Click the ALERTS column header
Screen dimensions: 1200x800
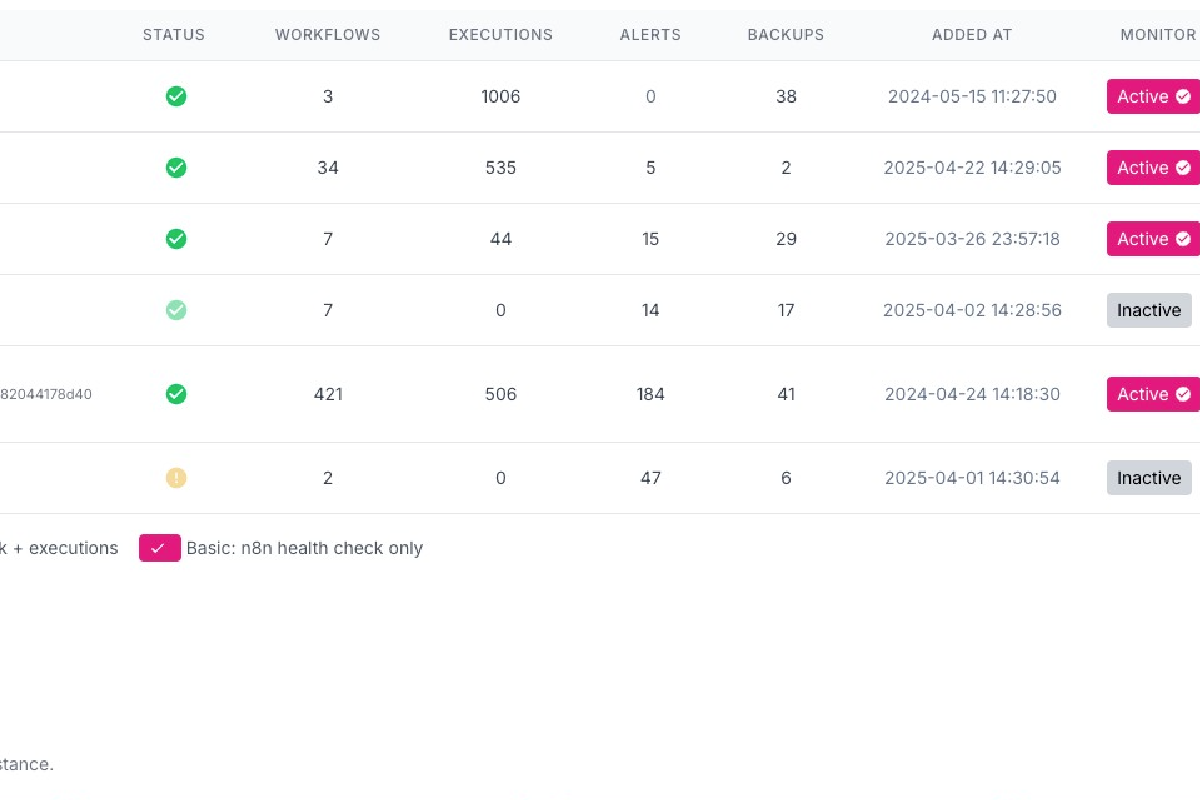650,34
